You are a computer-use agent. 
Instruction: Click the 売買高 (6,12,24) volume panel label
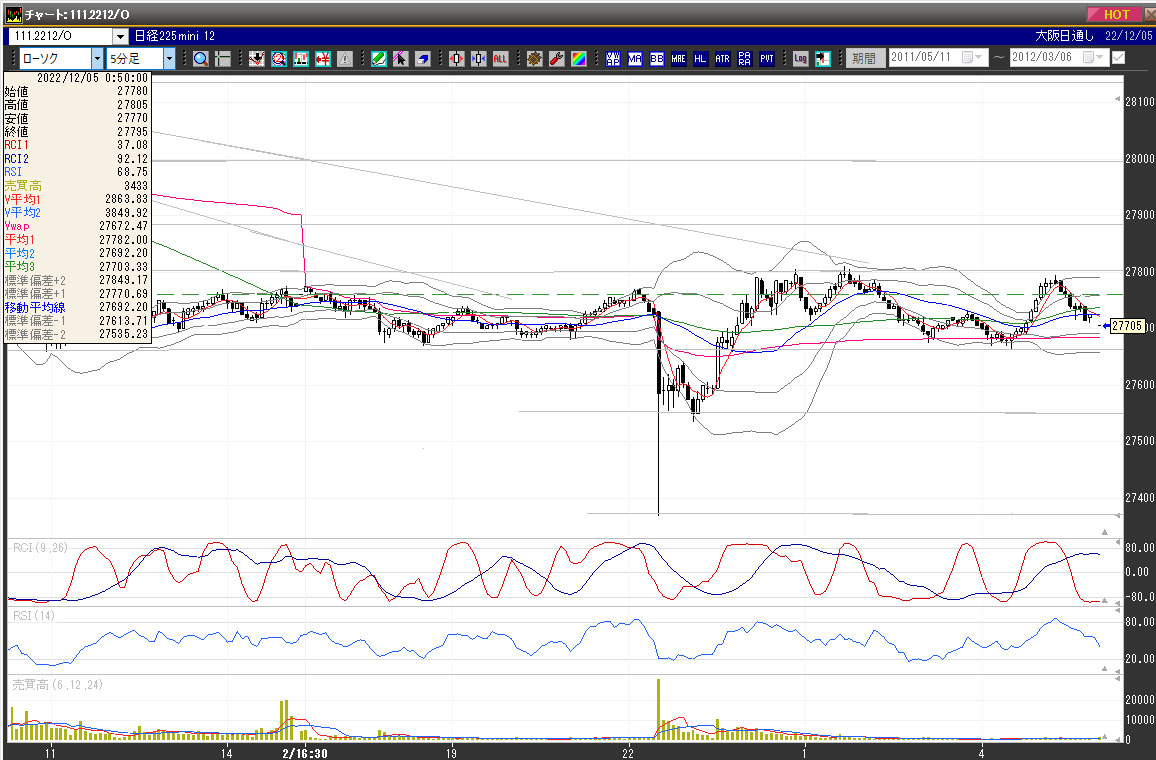pyautogui.click(x=58, y=685)
